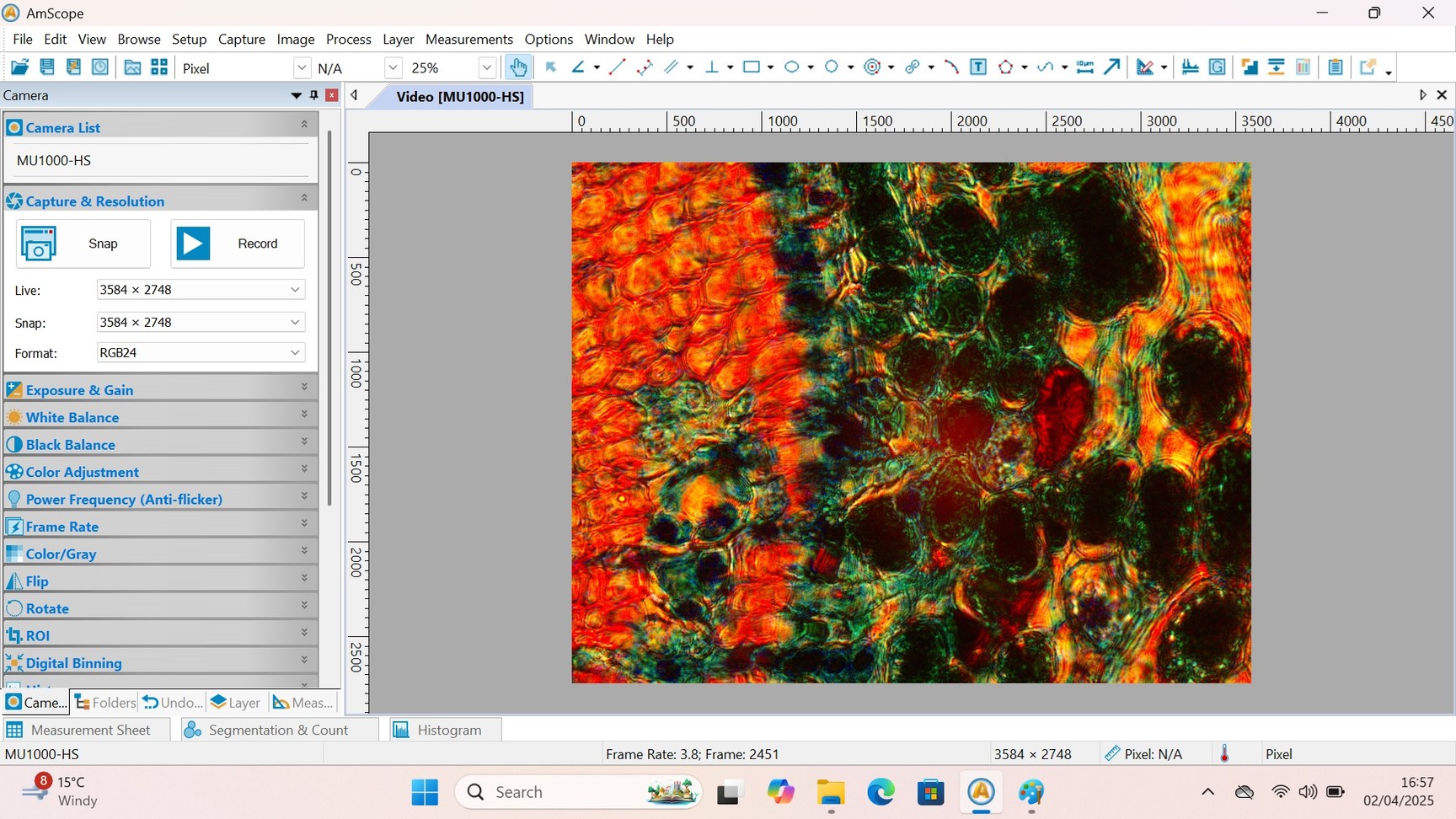Click the Open file toolbar icon
The image size is (1456, 819).
click(x=19, y=67)
